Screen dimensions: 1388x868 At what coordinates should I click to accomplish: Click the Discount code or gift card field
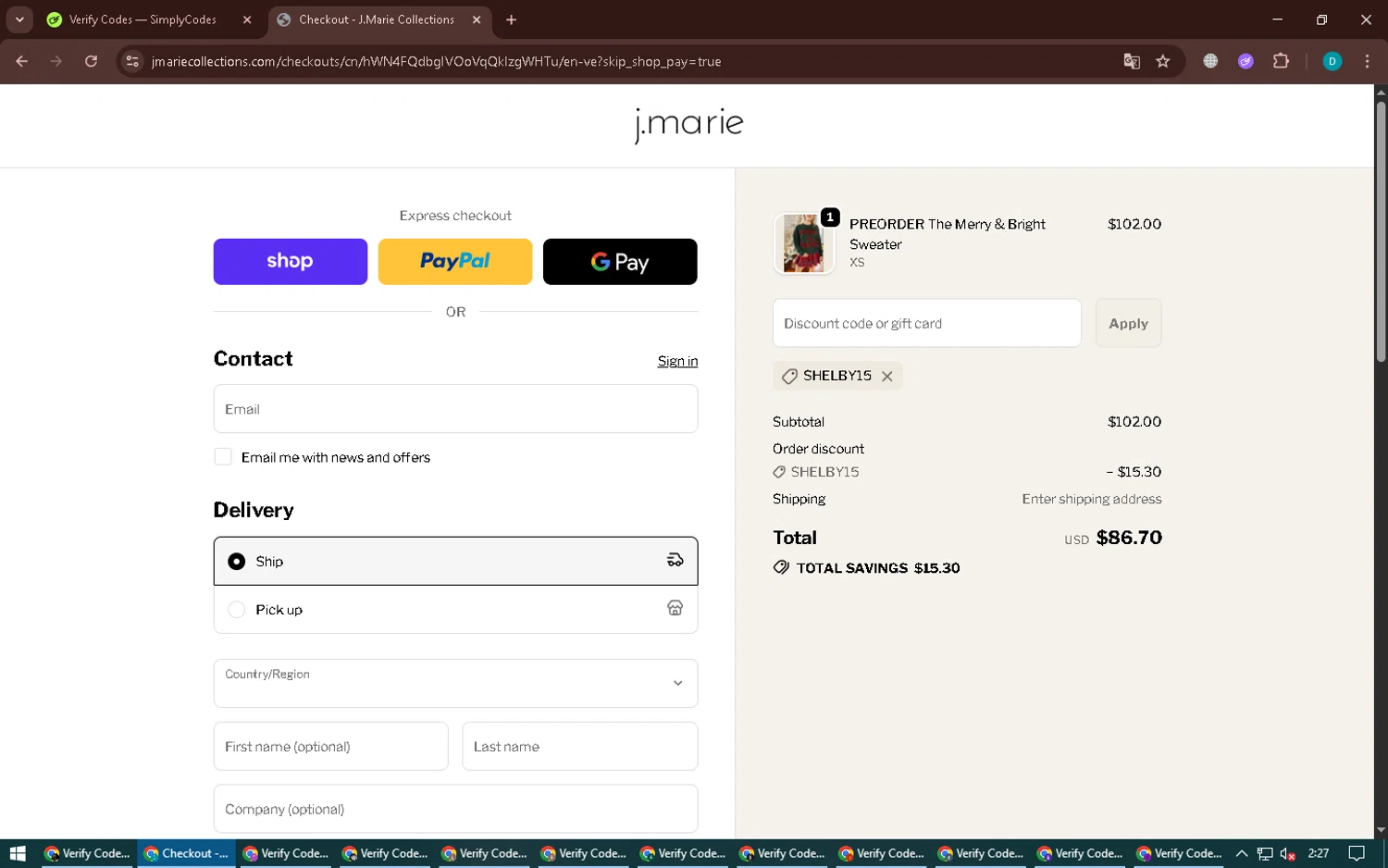(926, 323)
